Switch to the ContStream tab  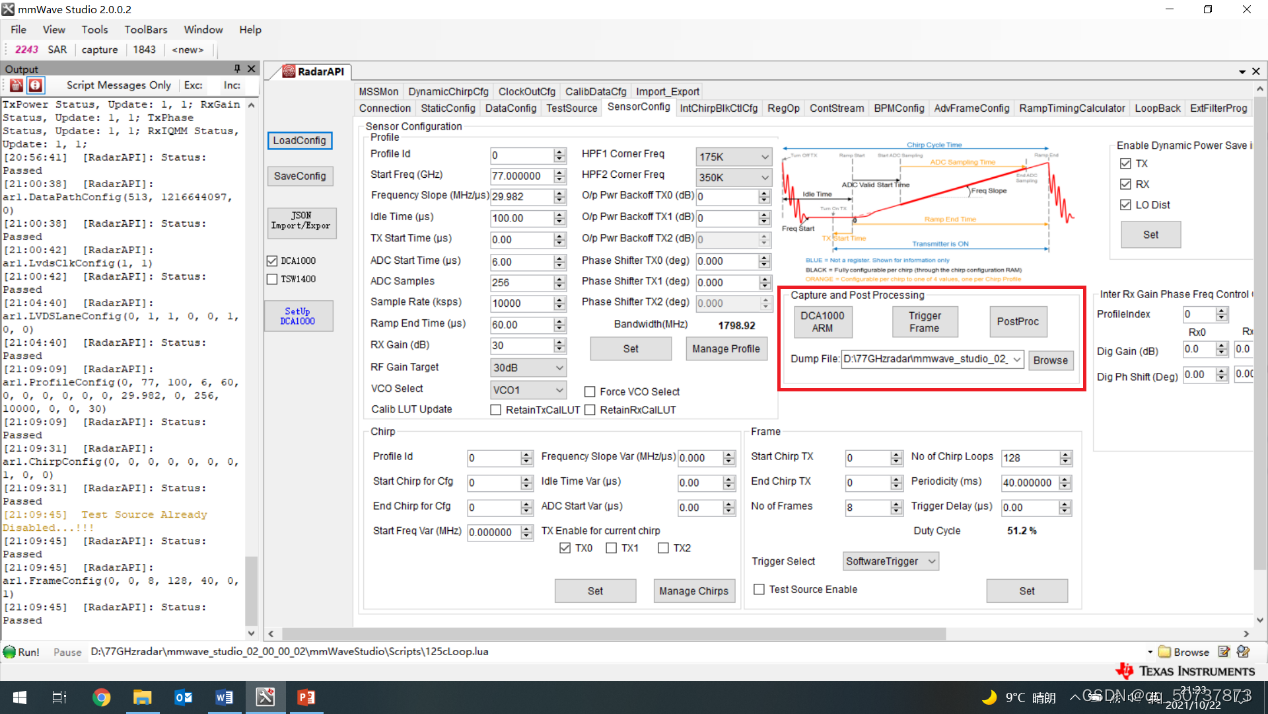(x=837, y=108)
